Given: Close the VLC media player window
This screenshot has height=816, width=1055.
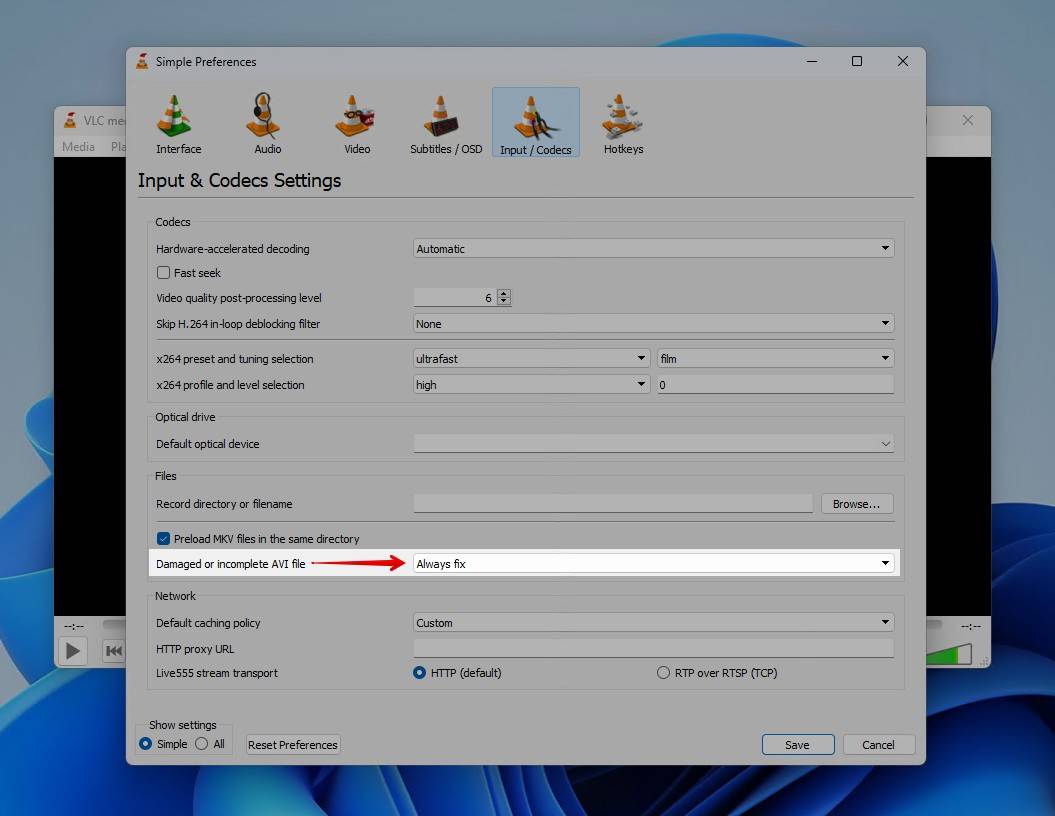Looking at the screenshot, I should pos(968,120).
